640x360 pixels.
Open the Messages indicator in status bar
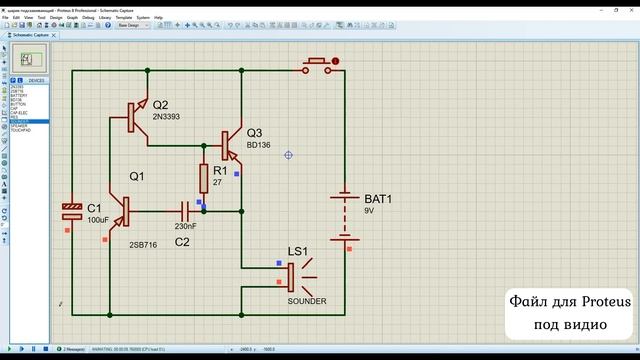click(71, 349)
